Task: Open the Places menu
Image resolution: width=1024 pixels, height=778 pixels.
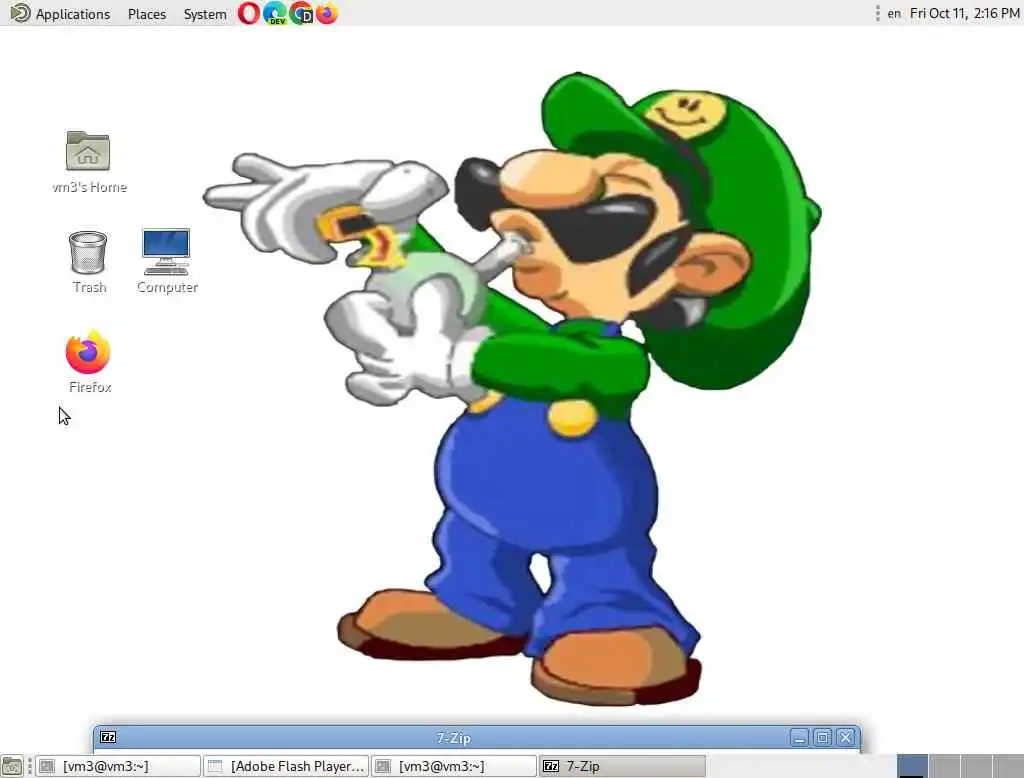Action: point(147,14)
